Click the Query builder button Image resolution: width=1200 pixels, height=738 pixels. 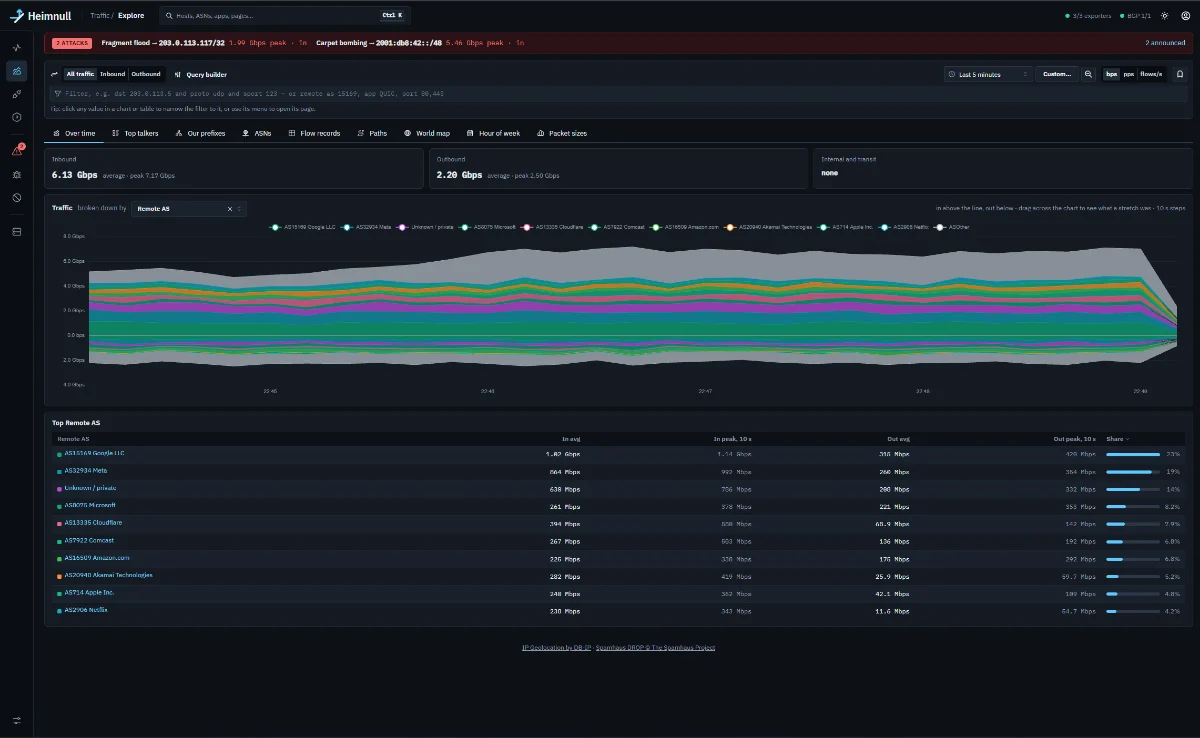[x=201, y=74]
